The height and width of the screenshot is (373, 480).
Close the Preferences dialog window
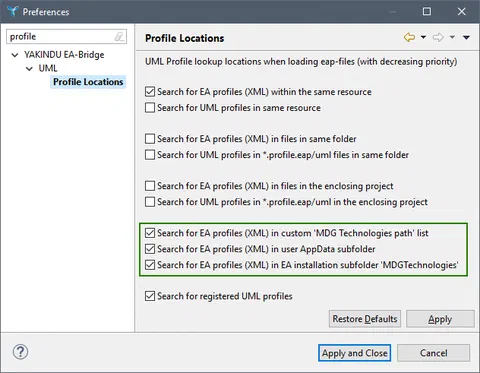click(462, 11)
